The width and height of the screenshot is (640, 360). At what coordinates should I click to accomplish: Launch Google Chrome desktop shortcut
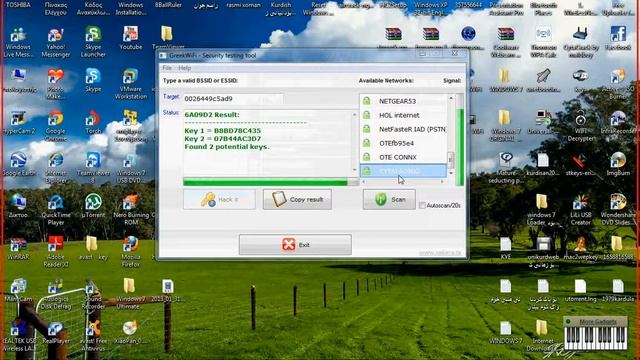click(x=56, y=126)
